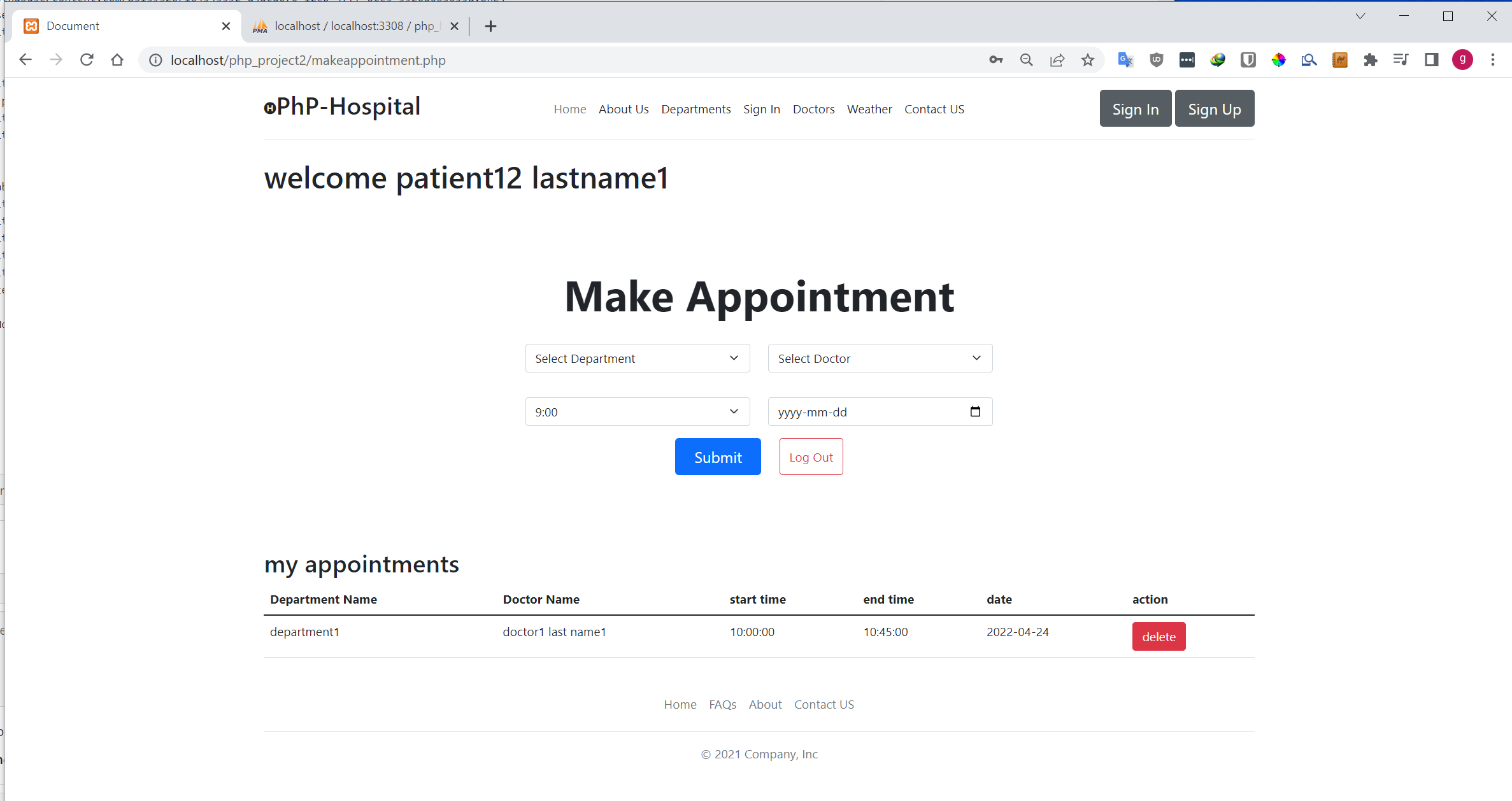
Task: Bookmark this page with the star icon
Action: point(1087,60)
